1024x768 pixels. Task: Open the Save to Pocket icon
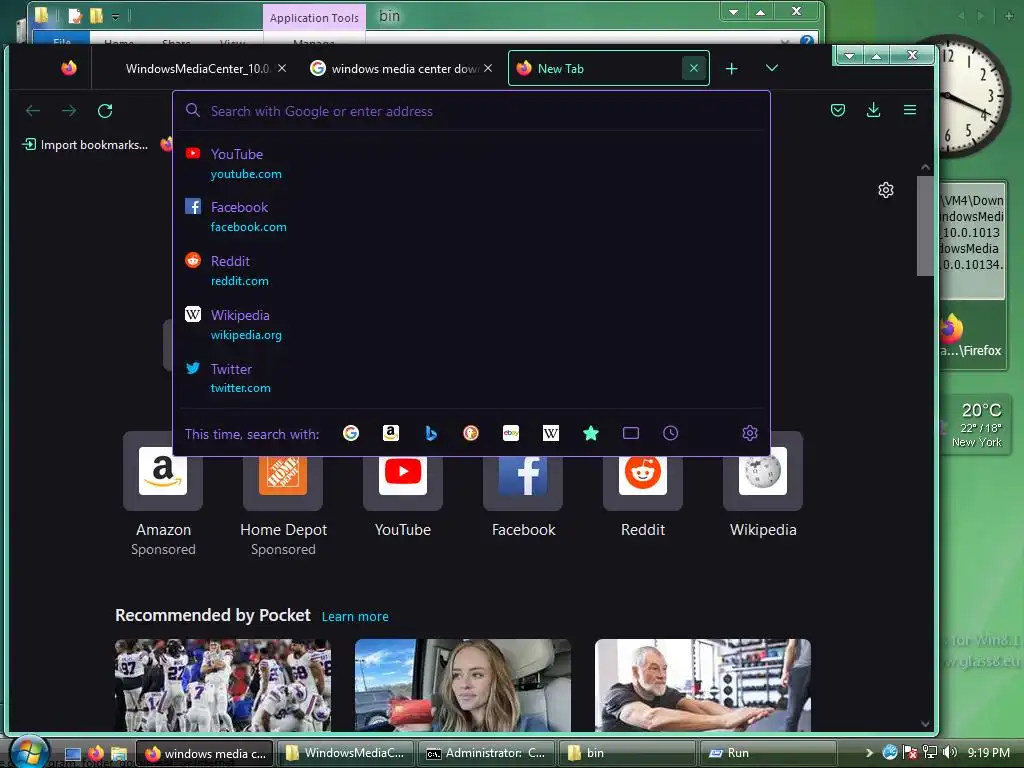838,110
